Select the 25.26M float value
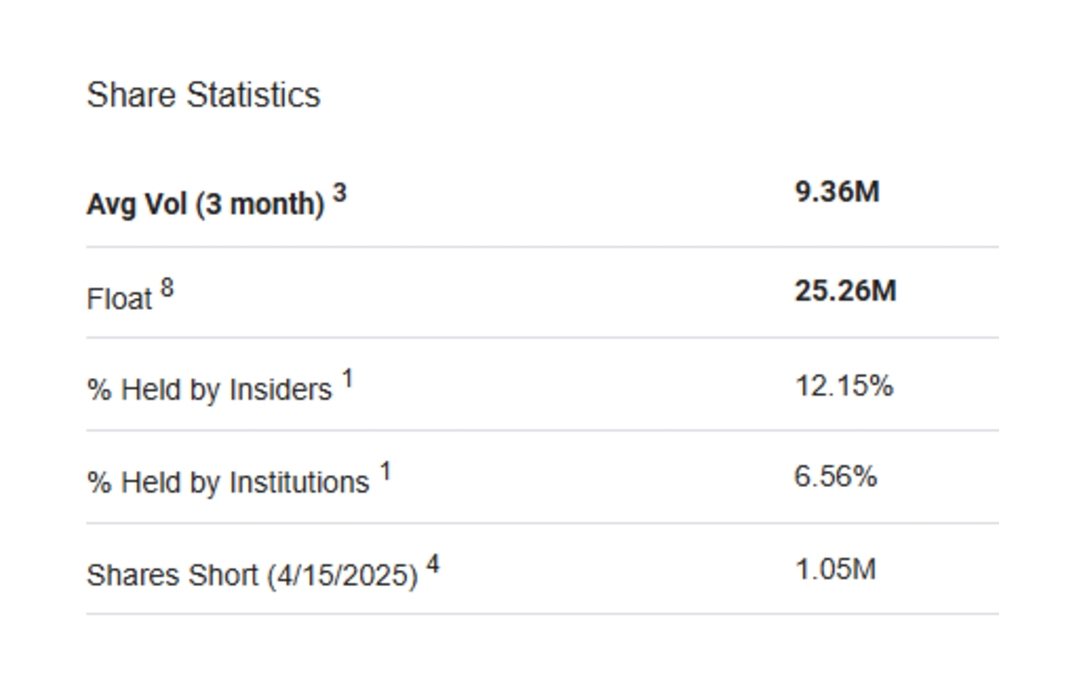 (x=845, y=291)
